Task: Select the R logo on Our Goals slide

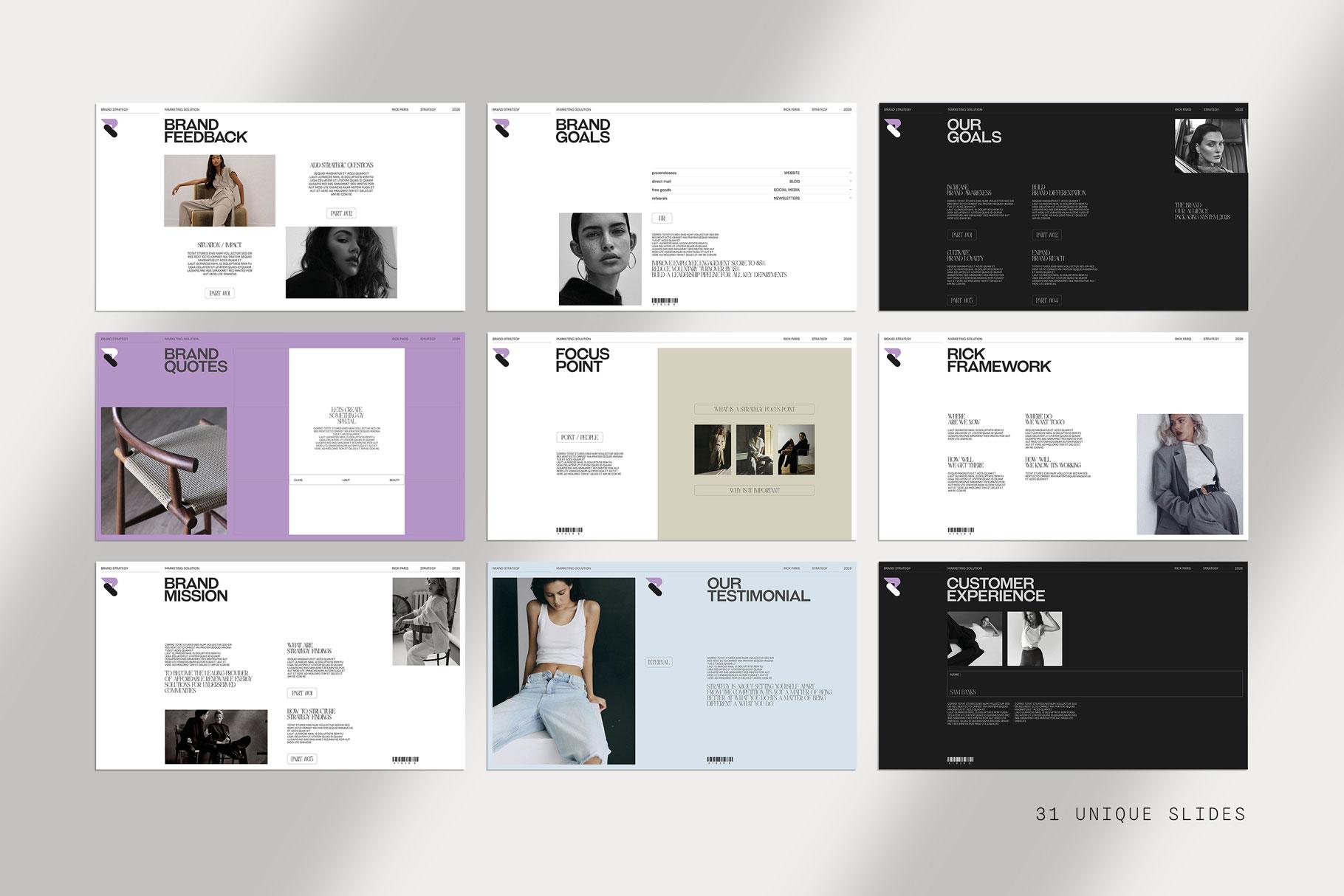Action: [x=892, y=128]
